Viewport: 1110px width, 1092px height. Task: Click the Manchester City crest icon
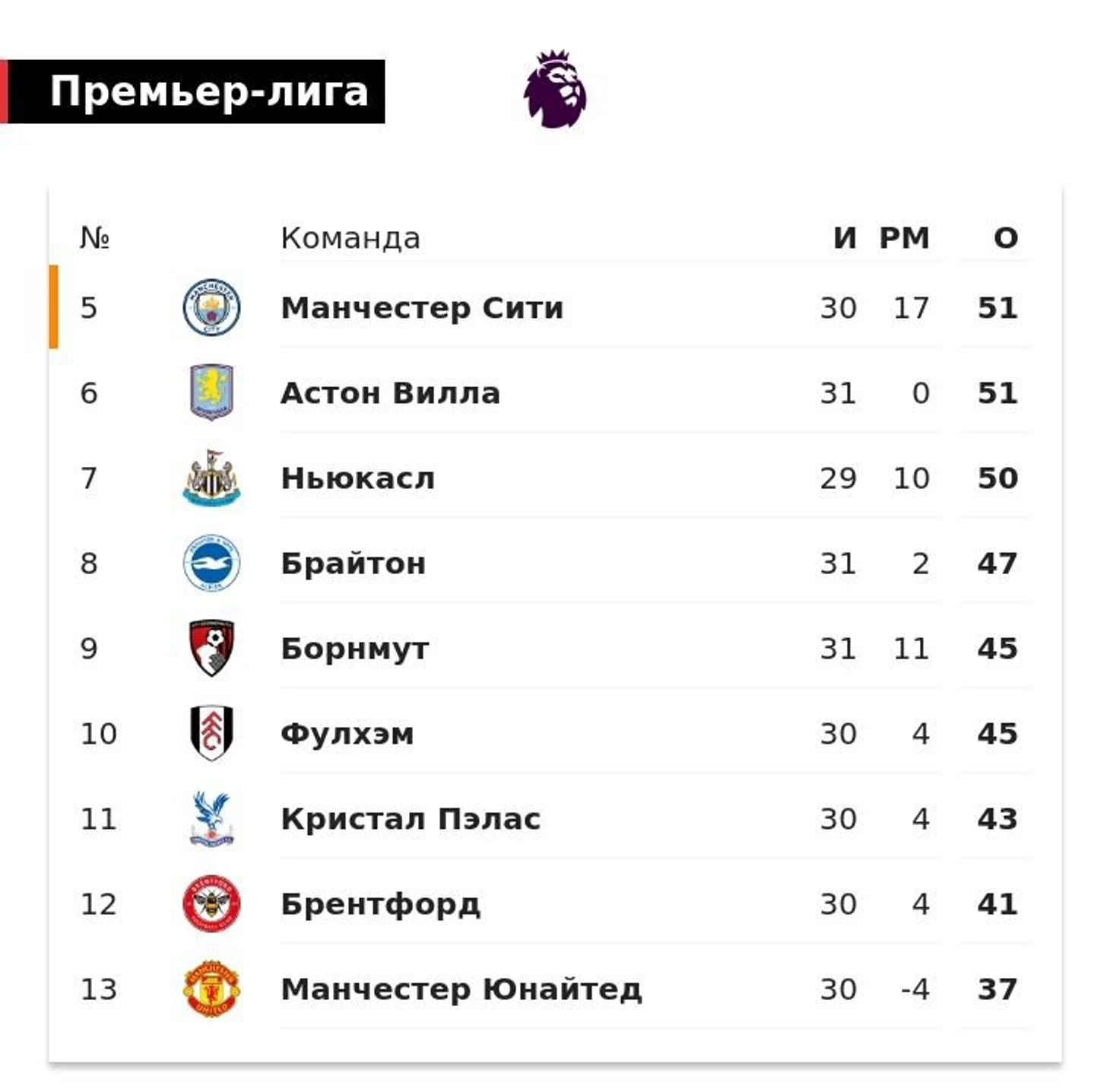coord(211,307)
